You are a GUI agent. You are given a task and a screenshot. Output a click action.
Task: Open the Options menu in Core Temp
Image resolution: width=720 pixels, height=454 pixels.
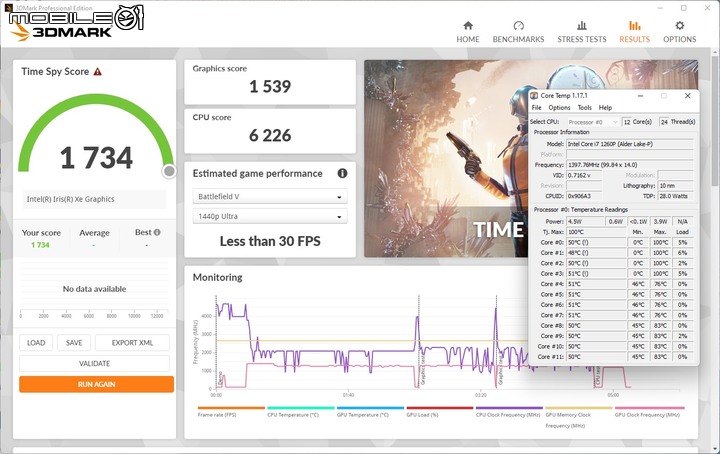click(x=559, y=107)
